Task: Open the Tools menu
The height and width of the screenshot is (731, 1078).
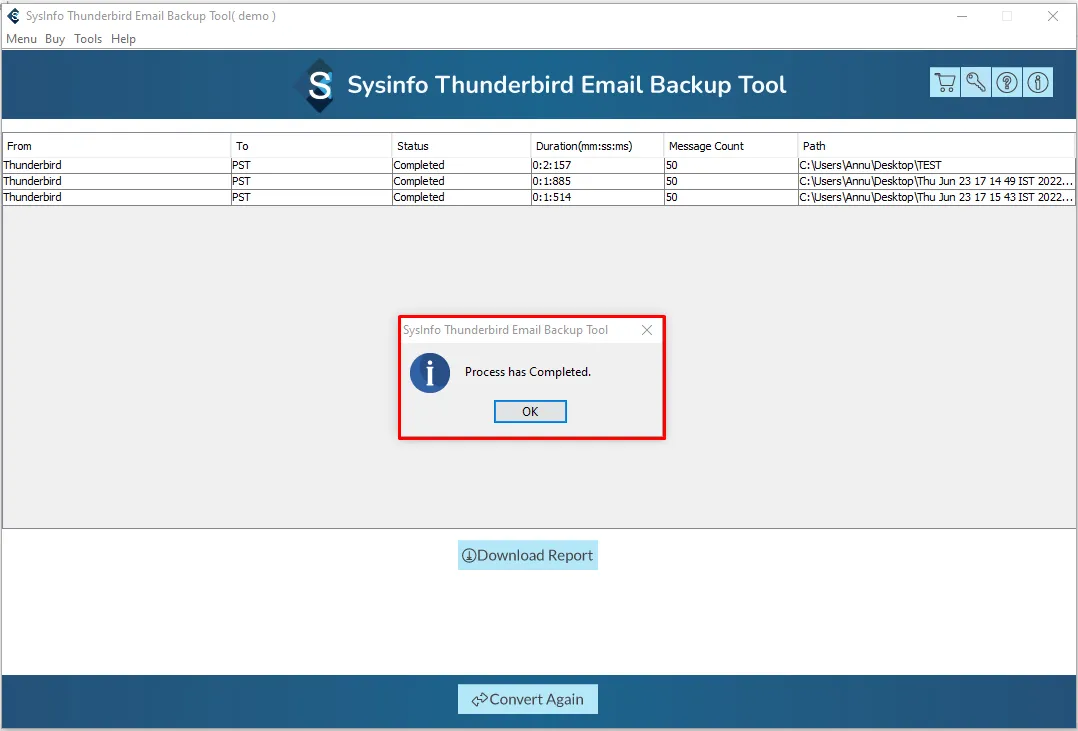Action: tap(88, 39)
